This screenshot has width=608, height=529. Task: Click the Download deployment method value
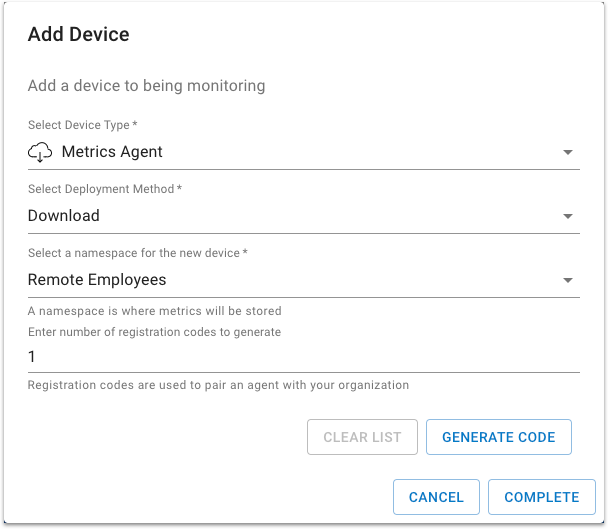(64, 216)
